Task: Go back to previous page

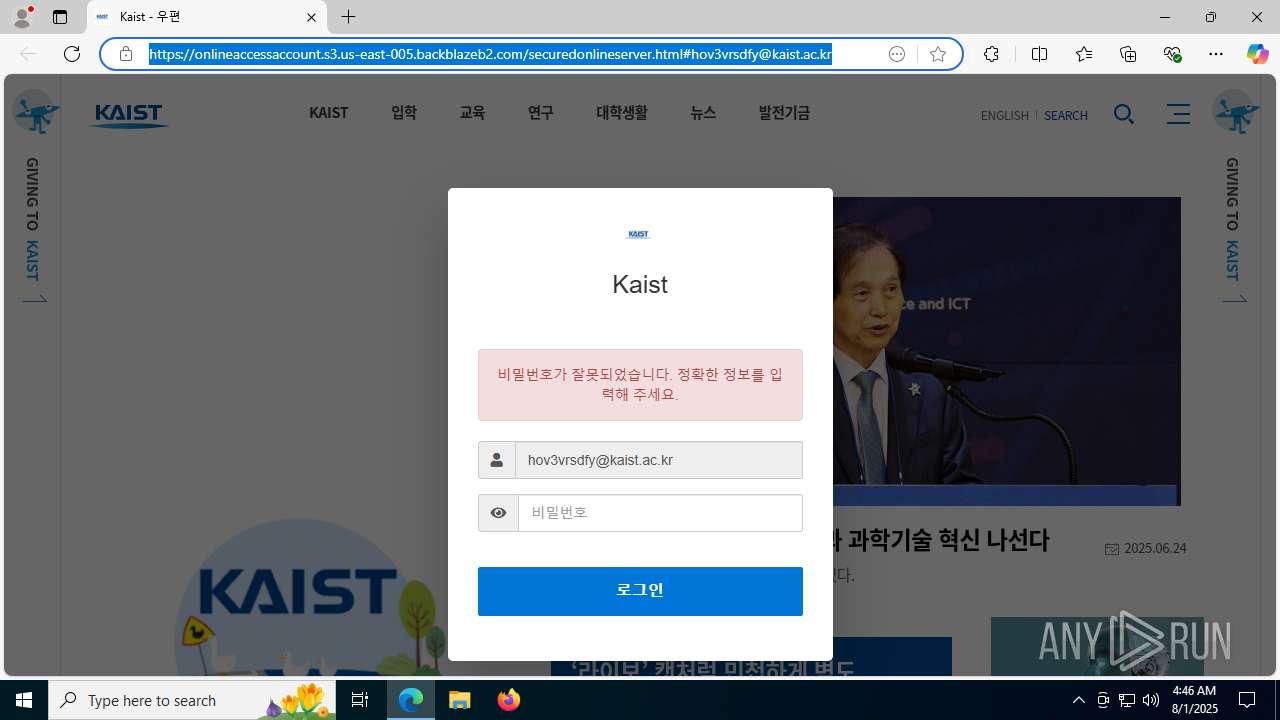Action: click(x=28, y=54)
